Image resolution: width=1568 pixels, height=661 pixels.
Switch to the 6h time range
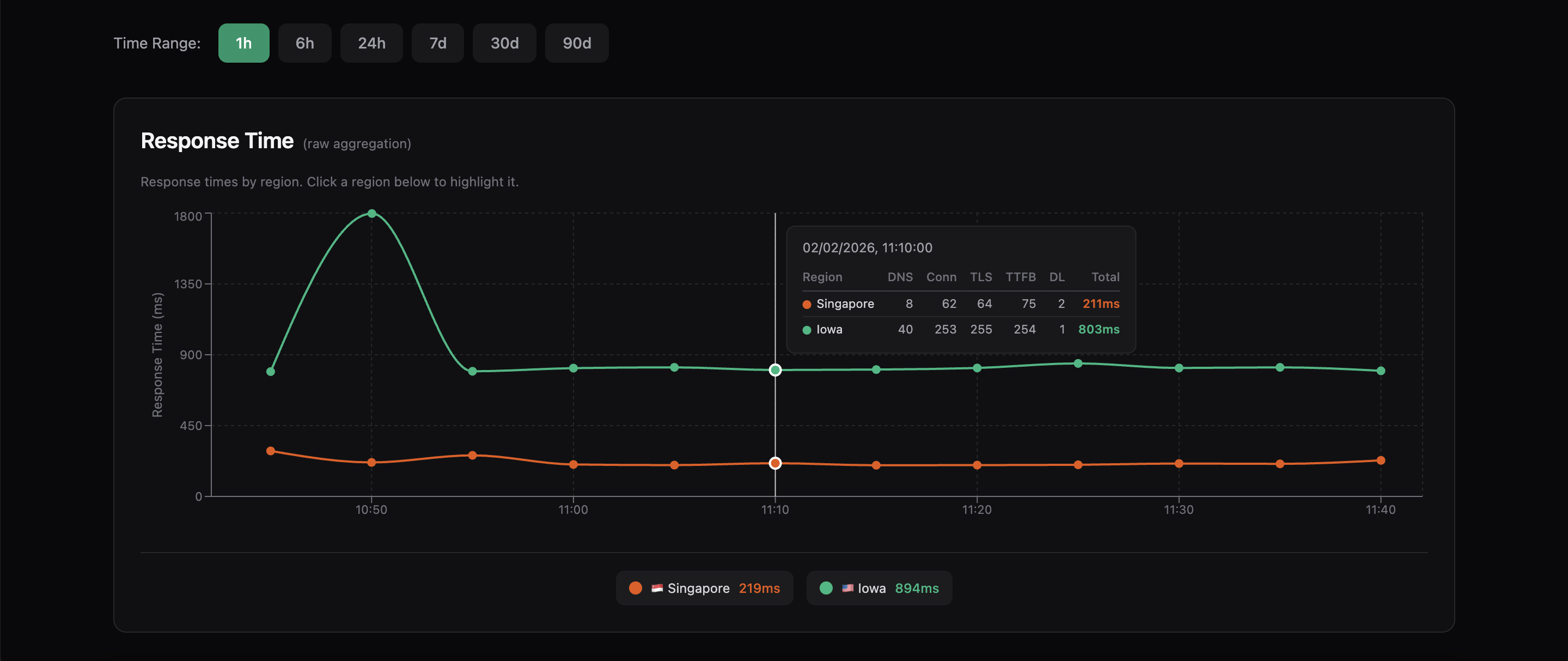[304, 43]
